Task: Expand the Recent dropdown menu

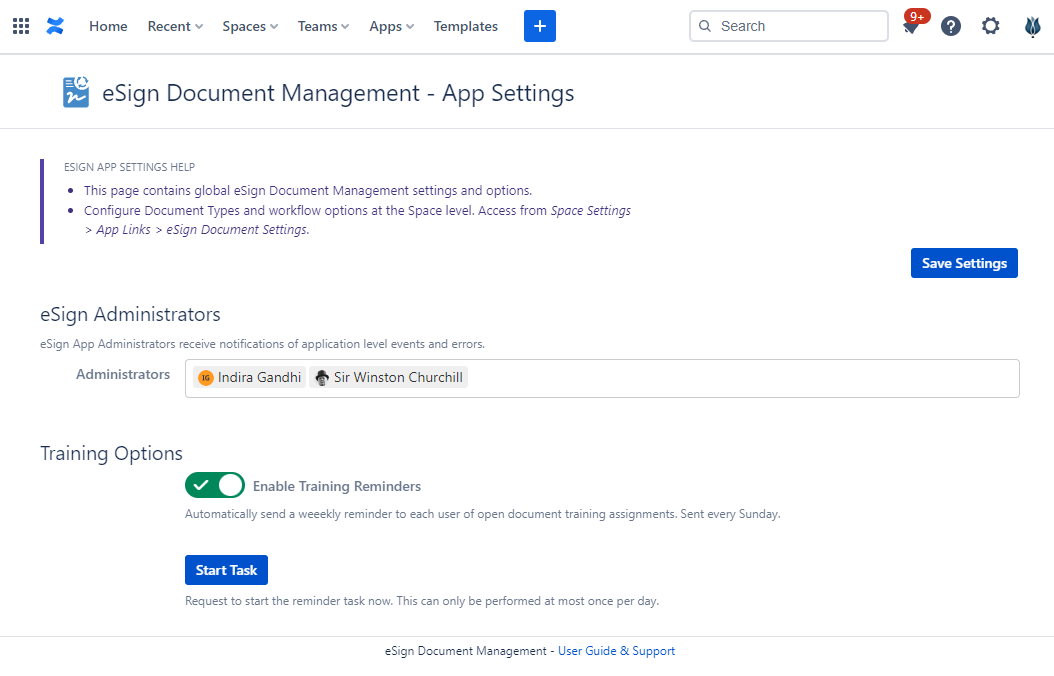Action: tap(175, 26)
